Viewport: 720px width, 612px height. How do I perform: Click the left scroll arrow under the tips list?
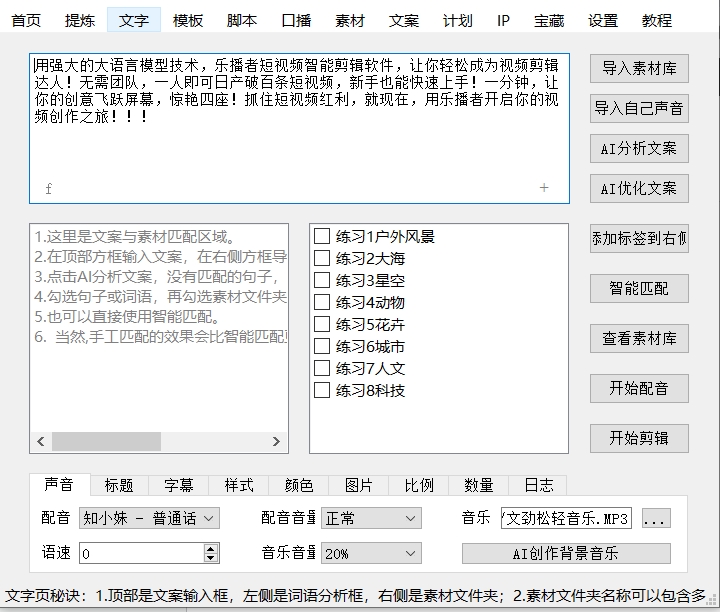coord(41,441)
